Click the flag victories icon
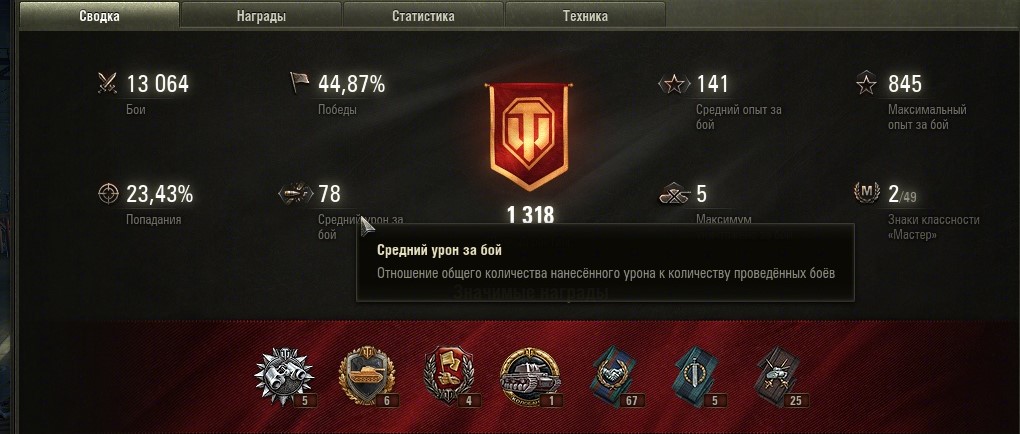Image resolution: width=1020 pixels, height=434 pixels. [x=299, y=83]
